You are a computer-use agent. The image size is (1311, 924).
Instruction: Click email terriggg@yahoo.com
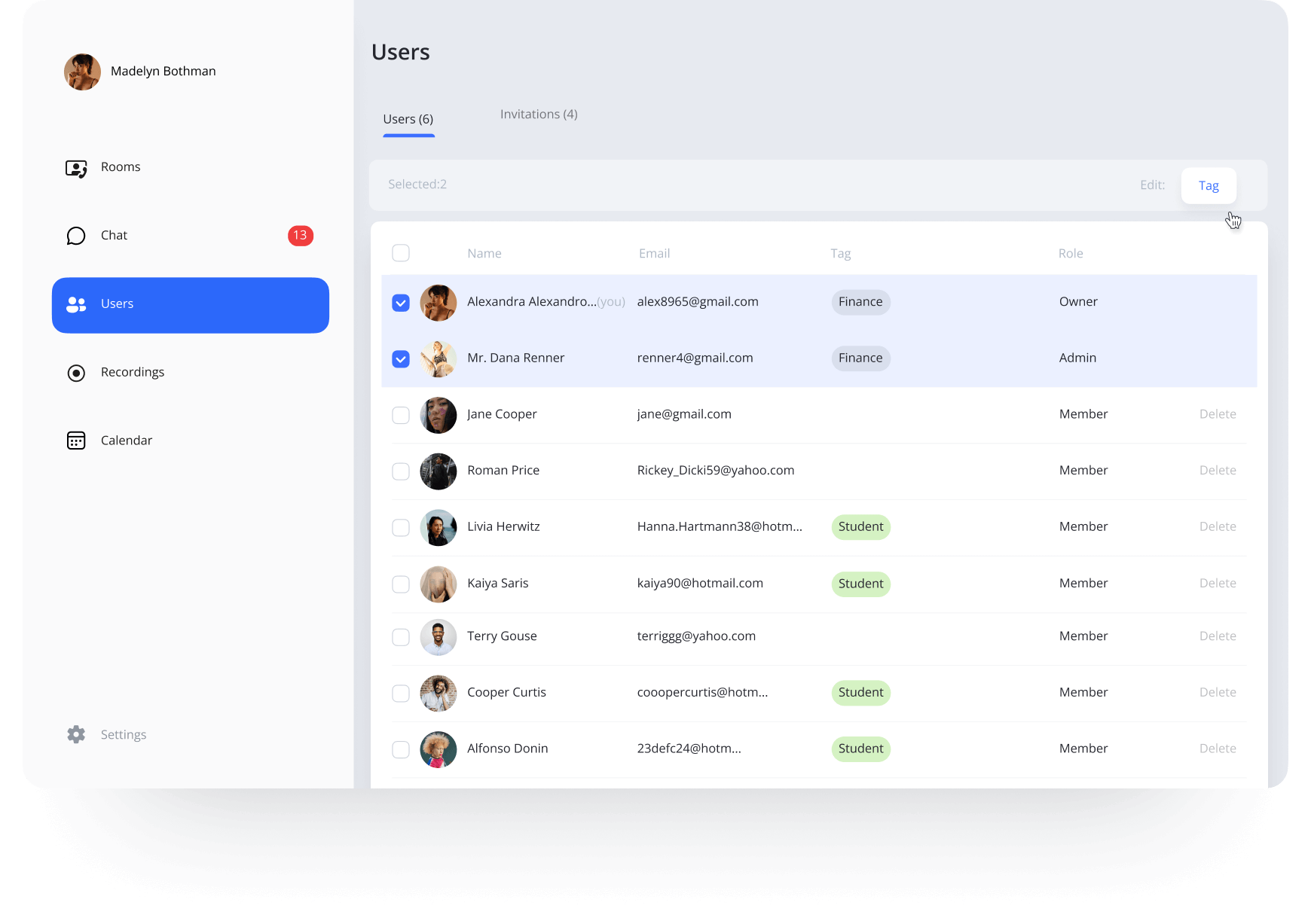696,636
